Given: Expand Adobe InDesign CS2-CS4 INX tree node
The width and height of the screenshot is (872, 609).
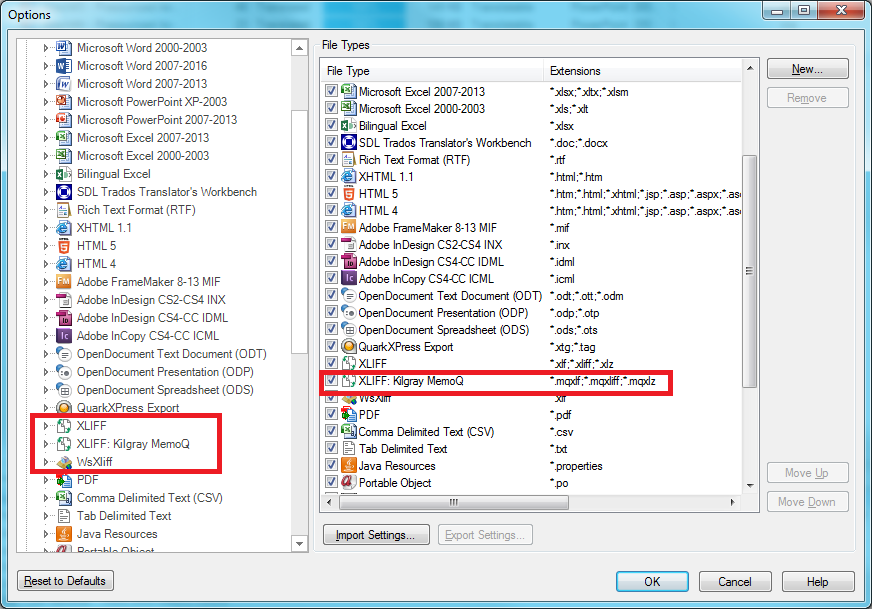Looking at the screenshot, I should click(x=46, y=300).
